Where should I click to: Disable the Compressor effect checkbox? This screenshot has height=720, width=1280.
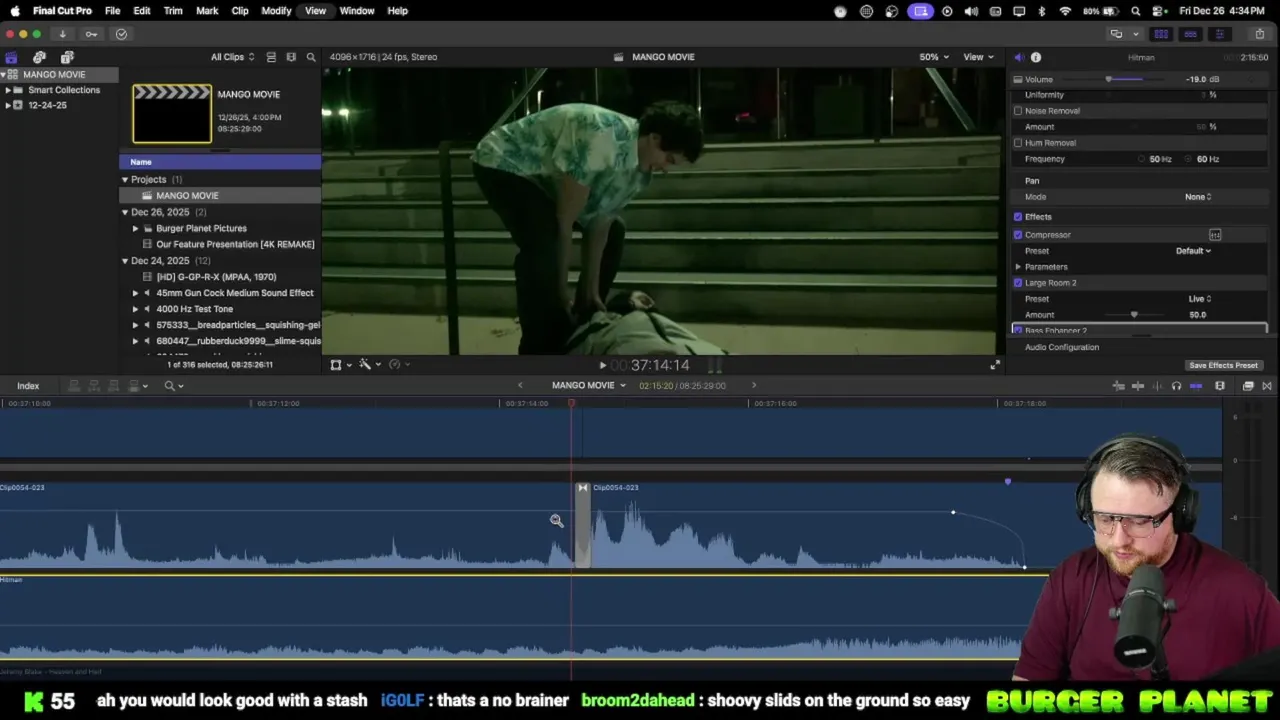click(1018, 235)
